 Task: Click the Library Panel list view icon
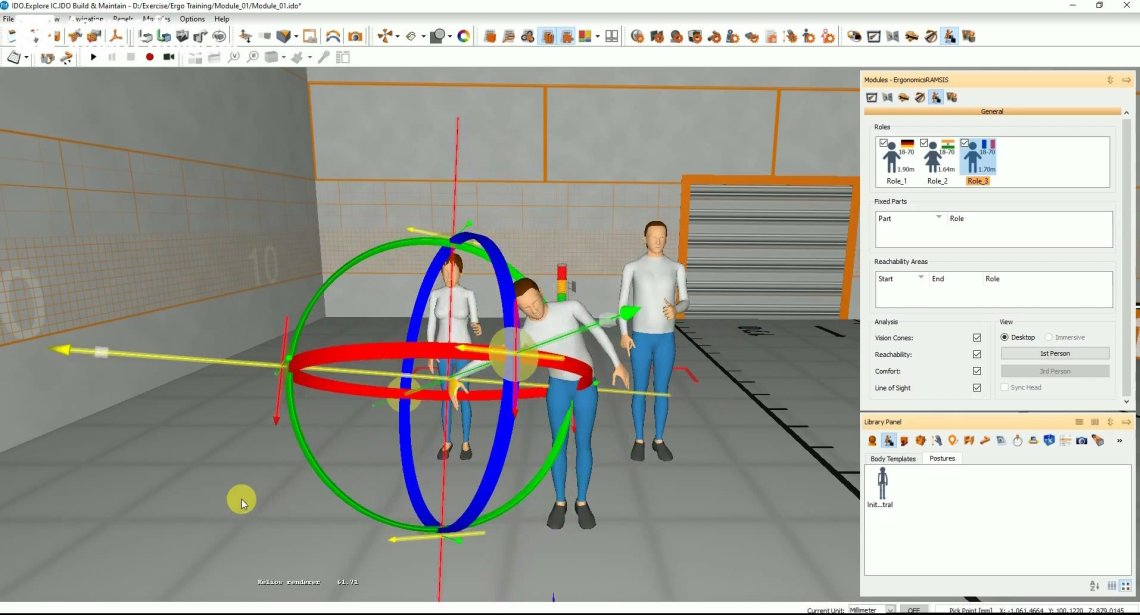(x=1080, y=421)
